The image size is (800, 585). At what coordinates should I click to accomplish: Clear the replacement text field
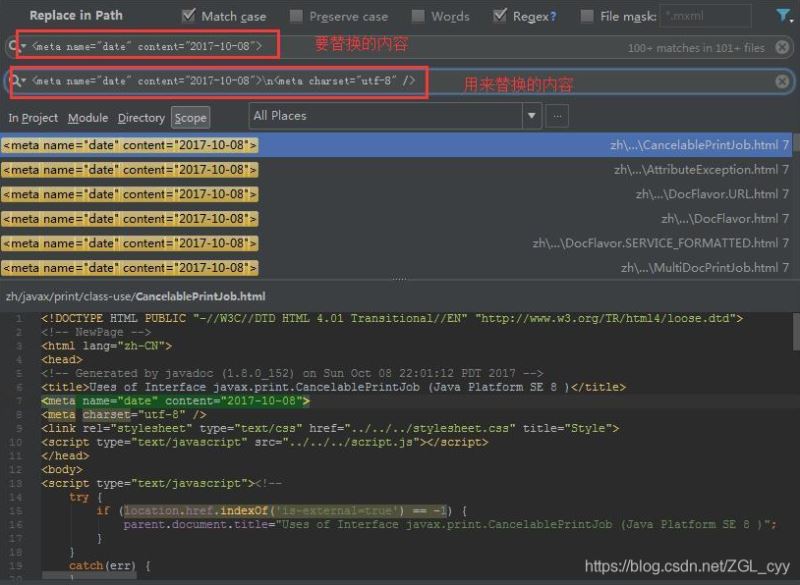(x=782, y=82)
